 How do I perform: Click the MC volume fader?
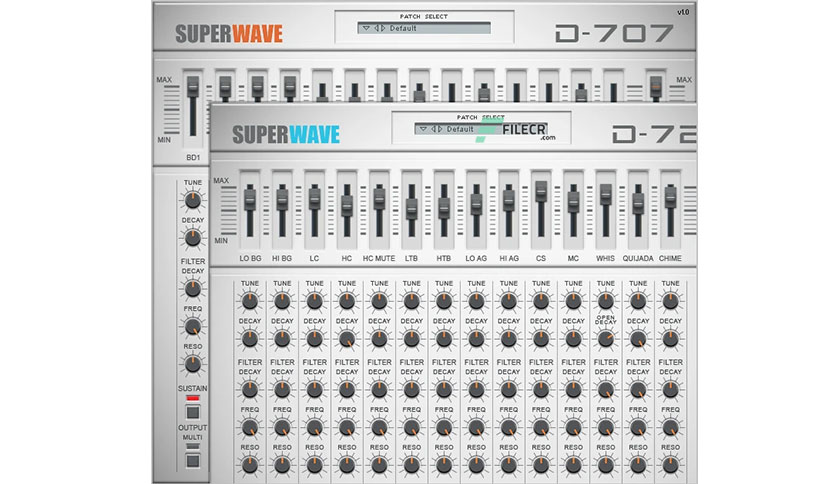573,202
